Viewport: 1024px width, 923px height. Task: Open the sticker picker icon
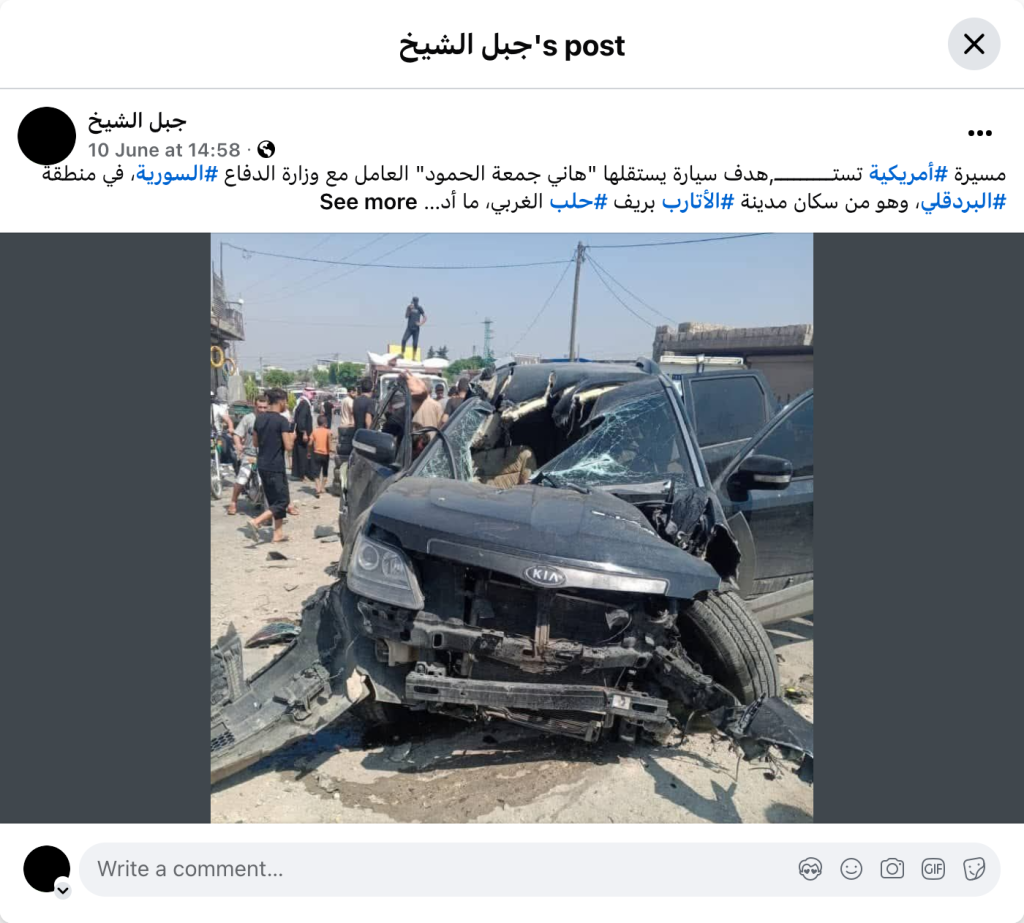[974, 869]
